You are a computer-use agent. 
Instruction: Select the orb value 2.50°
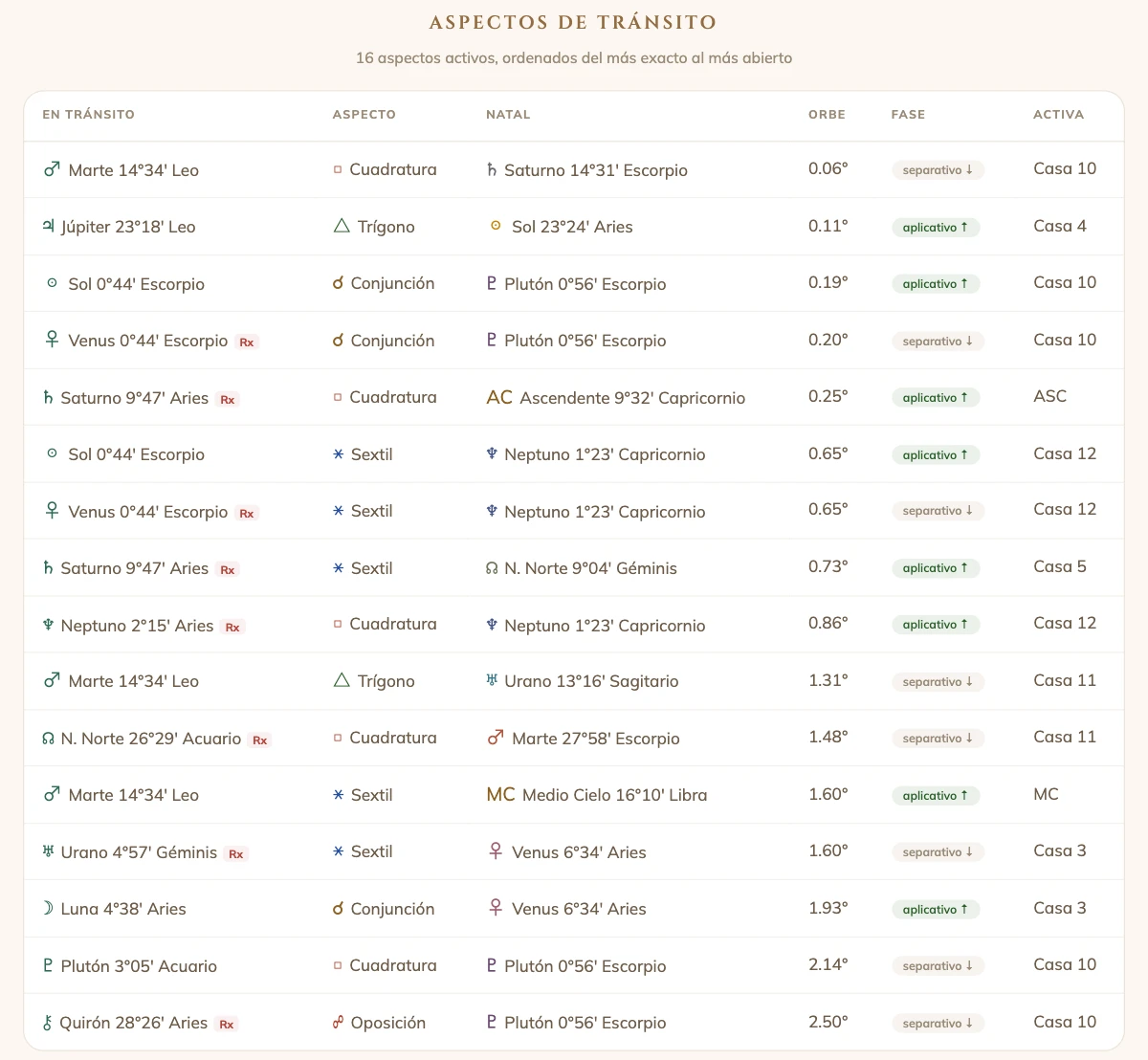coord(828,1022)
